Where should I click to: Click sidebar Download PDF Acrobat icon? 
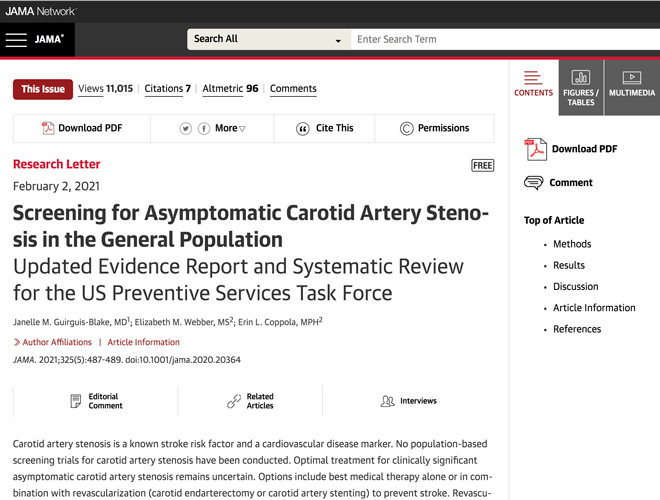pos(535,149)
